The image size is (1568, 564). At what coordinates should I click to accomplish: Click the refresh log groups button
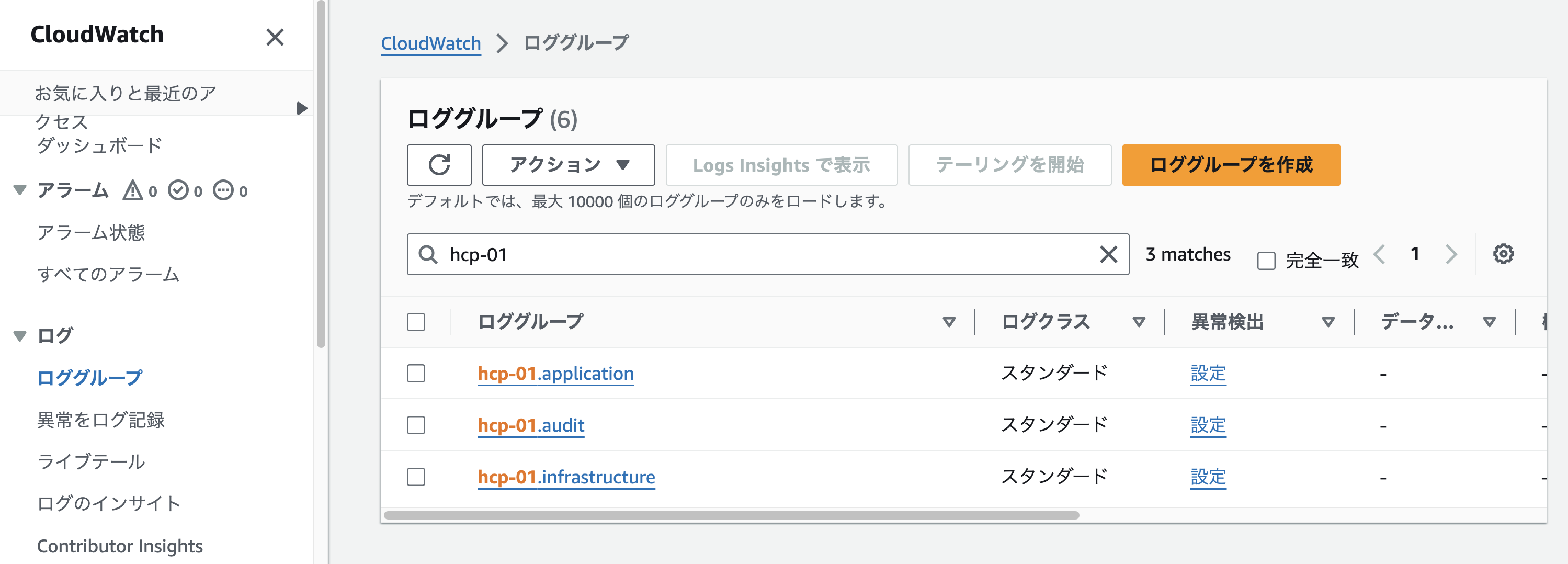[x=439, y=164]
